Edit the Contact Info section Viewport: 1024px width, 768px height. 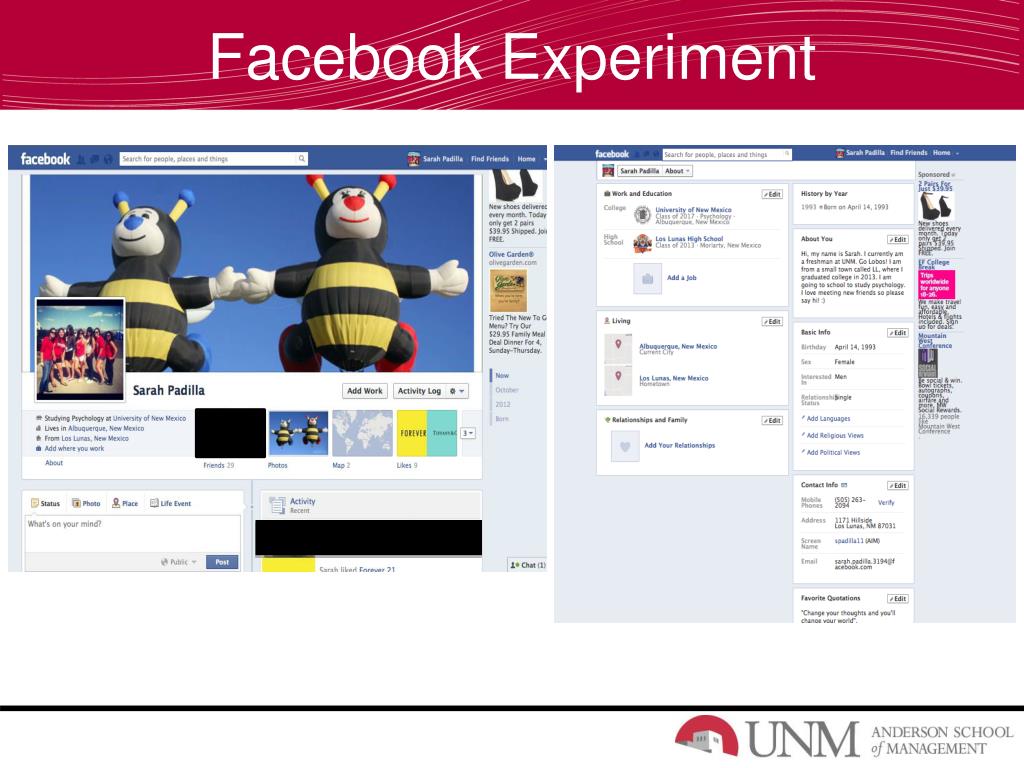coord(897,486)
